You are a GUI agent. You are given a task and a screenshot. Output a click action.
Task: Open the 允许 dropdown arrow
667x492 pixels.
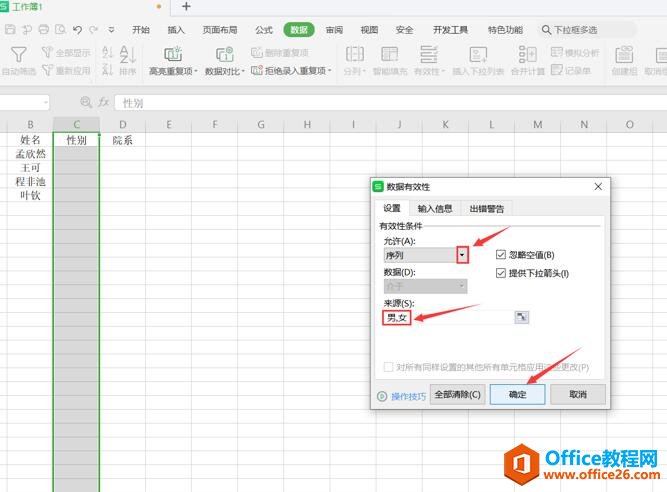pyautogui.click(x=461, y=255)
